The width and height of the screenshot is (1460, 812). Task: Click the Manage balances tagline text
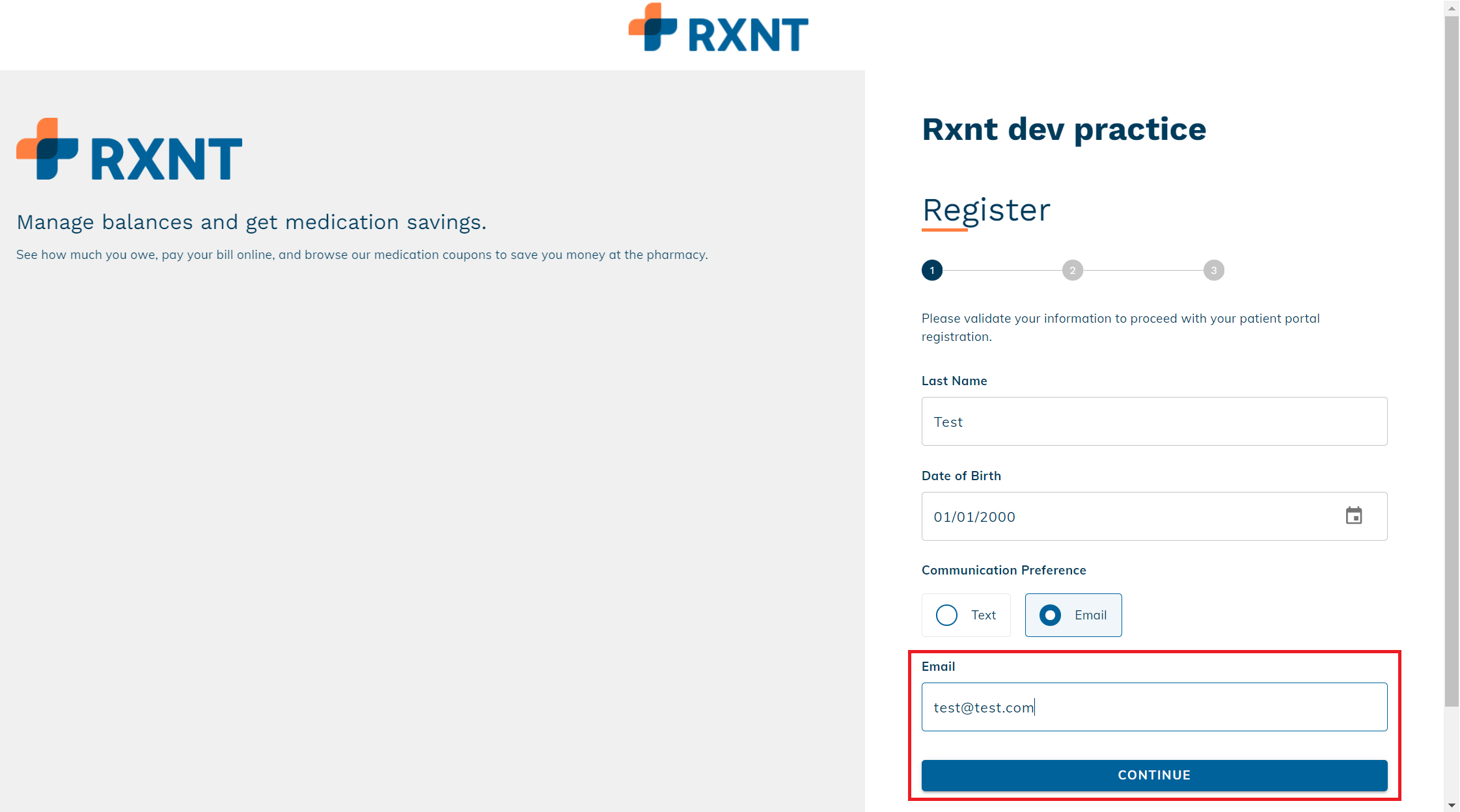(251, 223)
